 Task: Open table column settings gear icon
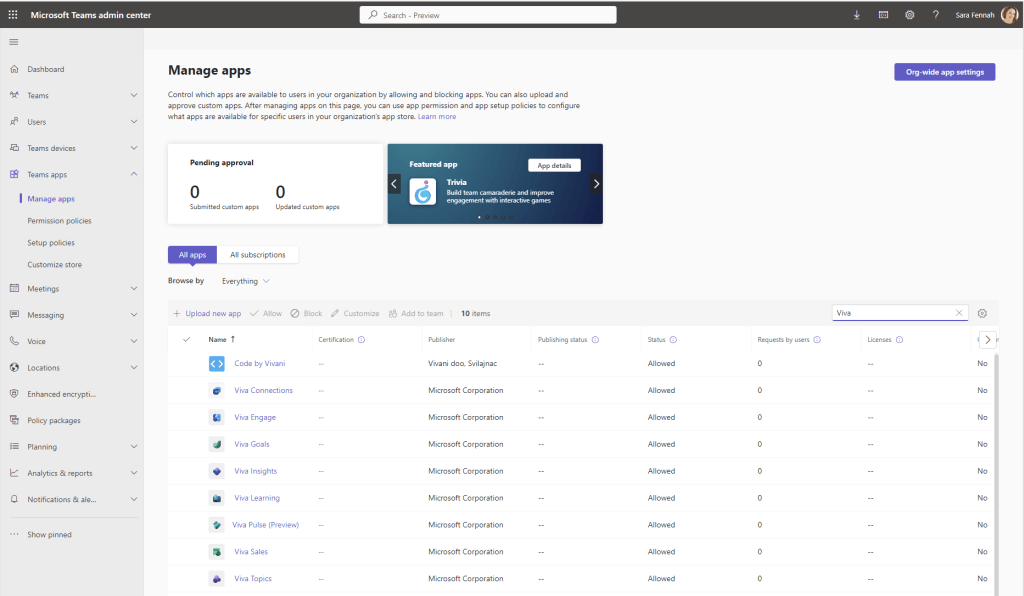(x=982, y=313)
